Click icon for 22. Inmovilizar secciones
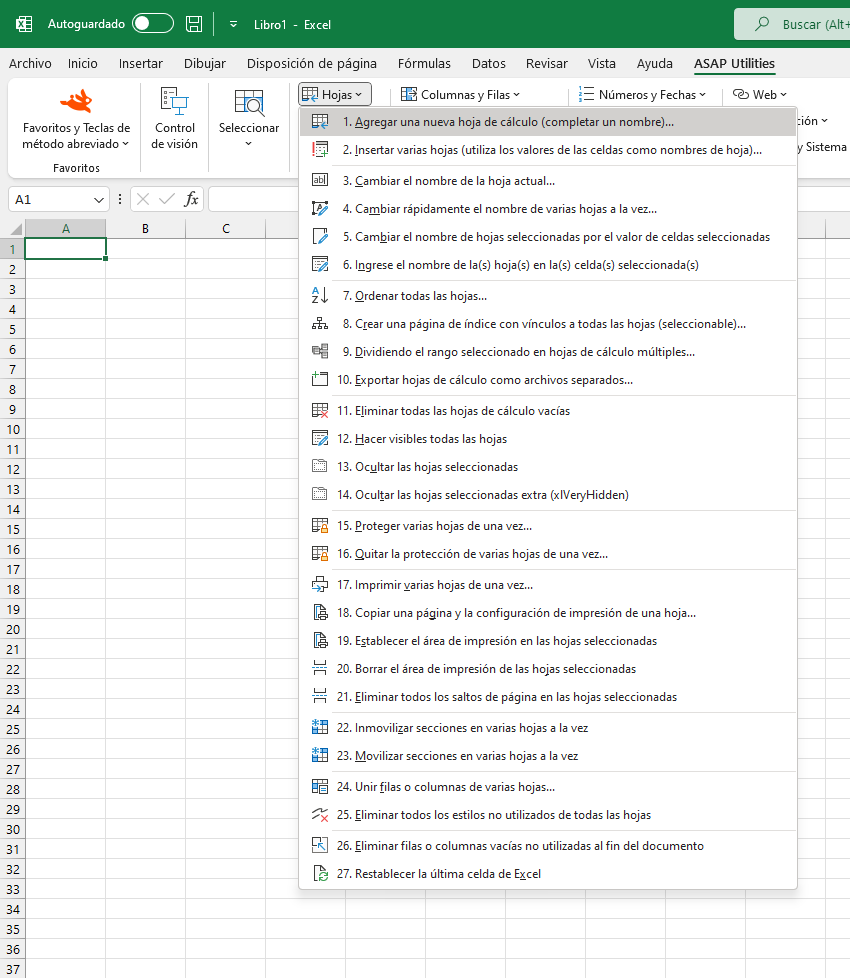 [x=320, y=727]
